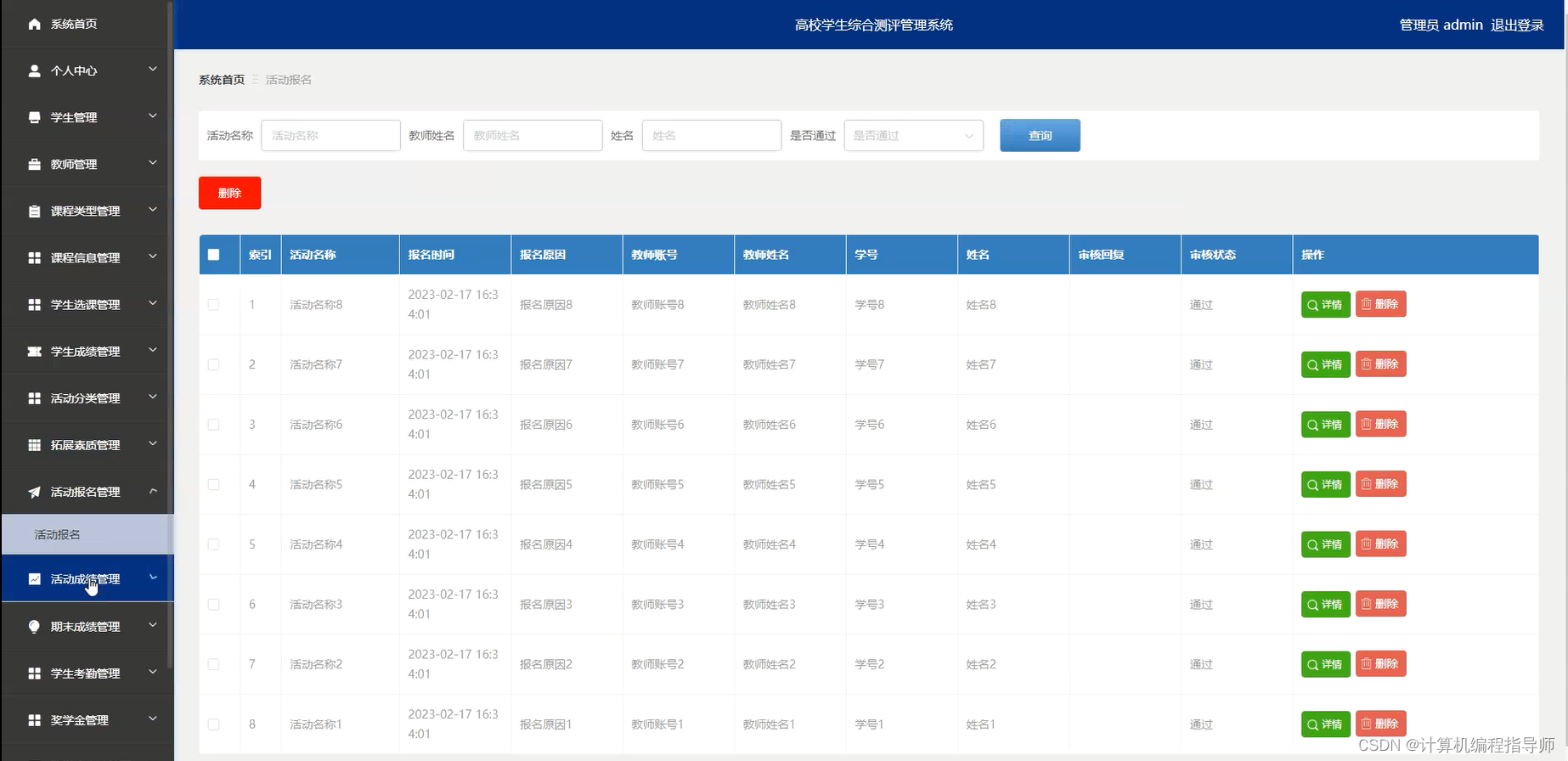Tick the checkbox for 活动名称1 row

pyautogui.click(x=213, y=724)
